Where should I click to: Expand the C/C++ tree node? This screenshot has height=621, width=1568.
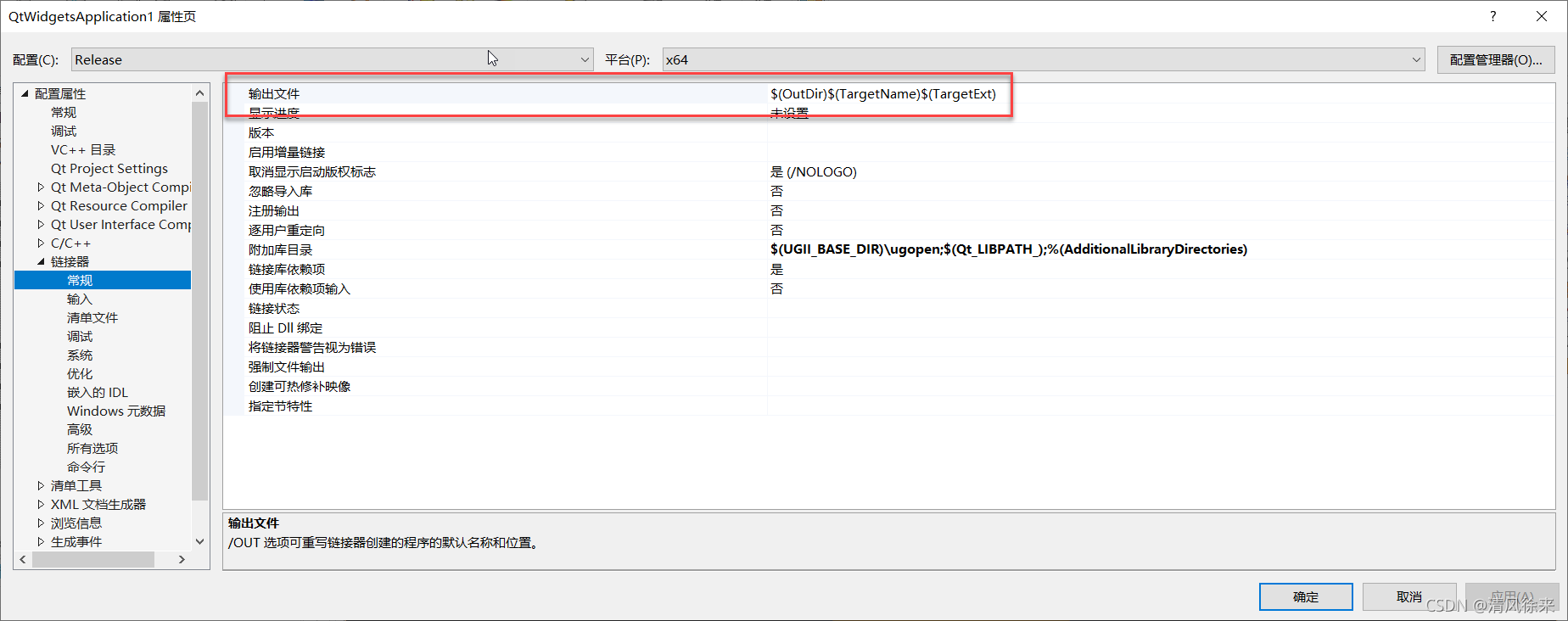click(x=41, y=243)
